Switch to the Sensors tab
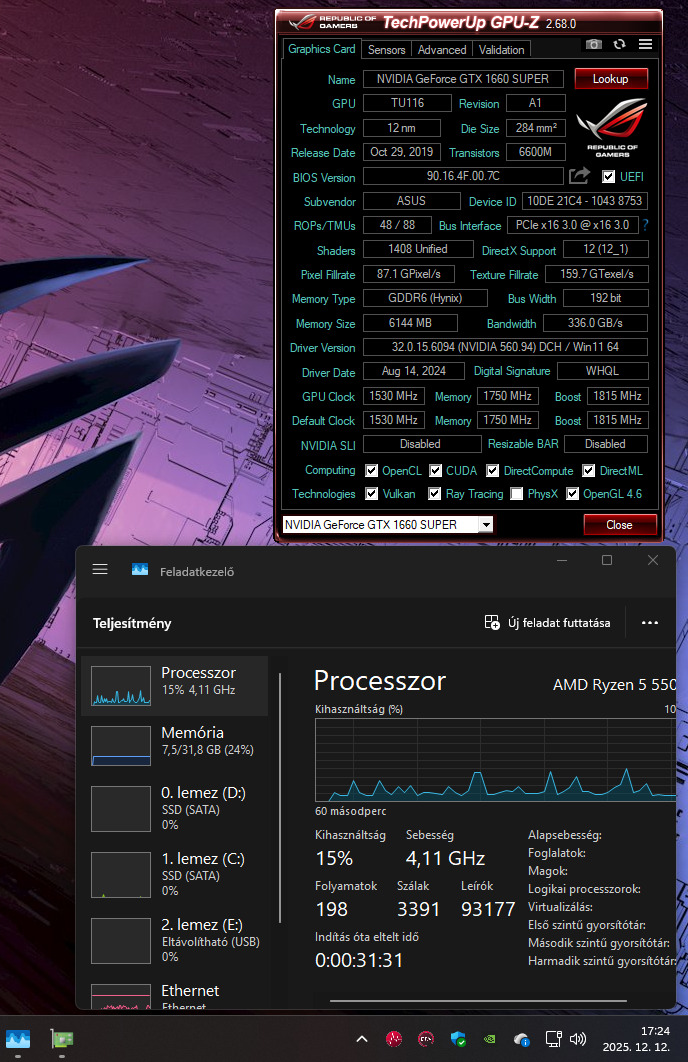 [x=386, y=49]
